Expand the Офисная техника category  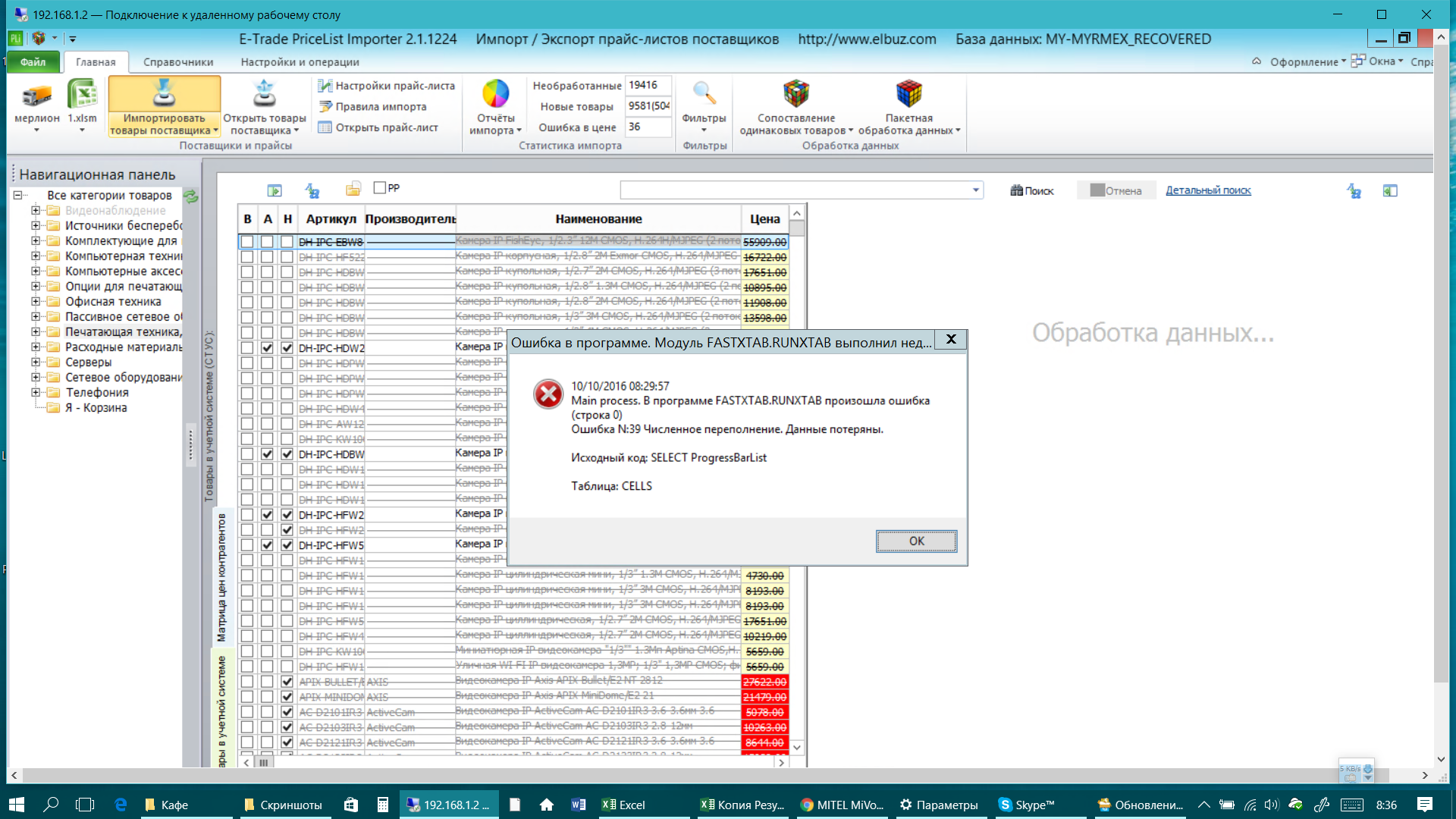(x=36, y=301)
